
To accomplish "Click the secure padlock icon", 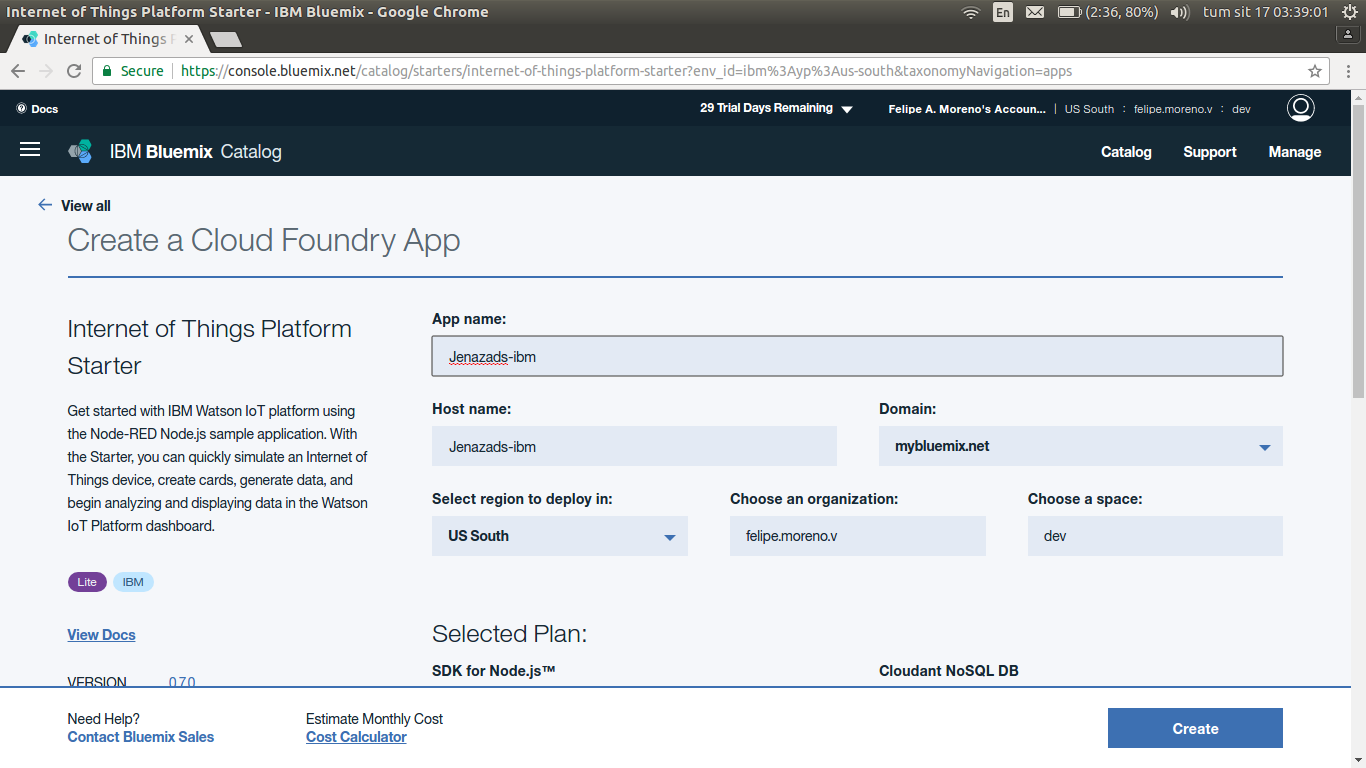I will click(107, 71).
